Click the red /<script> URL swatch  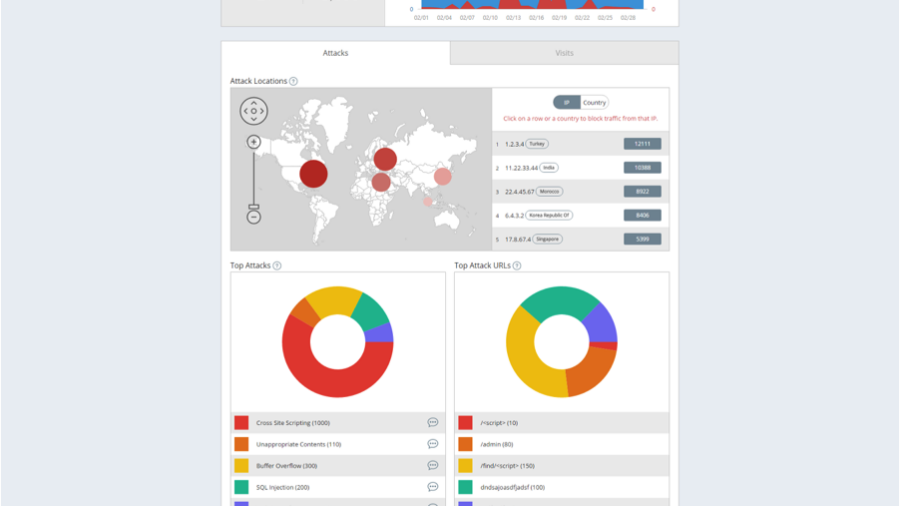point(465,423)
